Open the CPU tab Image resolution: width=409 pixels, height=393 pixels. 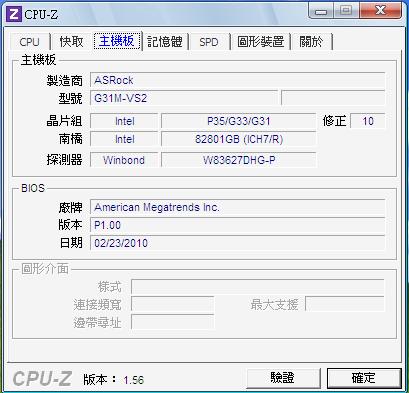point(30,42)
